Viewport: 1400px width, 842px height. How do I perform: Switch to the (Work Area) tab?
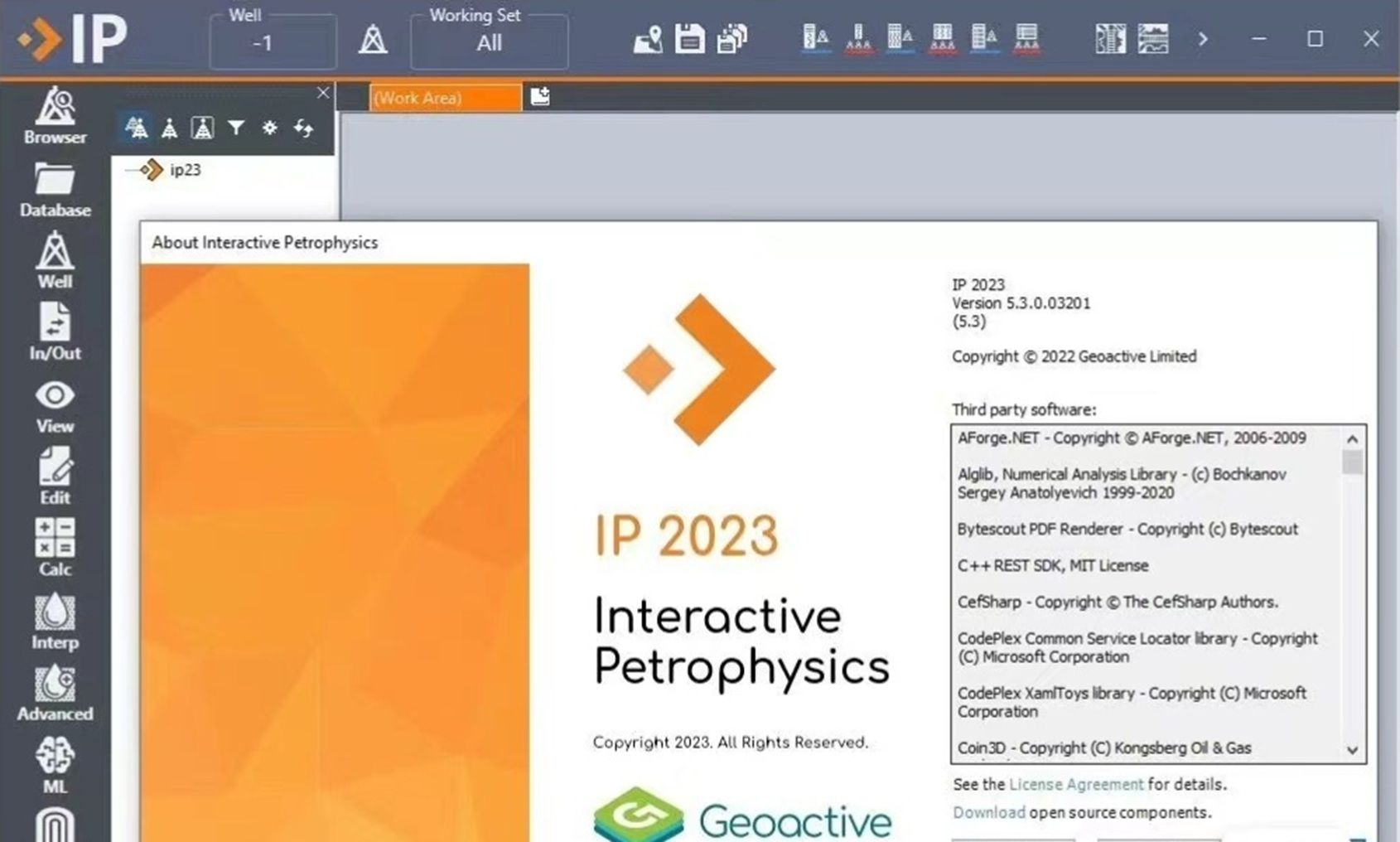(445, 98)
